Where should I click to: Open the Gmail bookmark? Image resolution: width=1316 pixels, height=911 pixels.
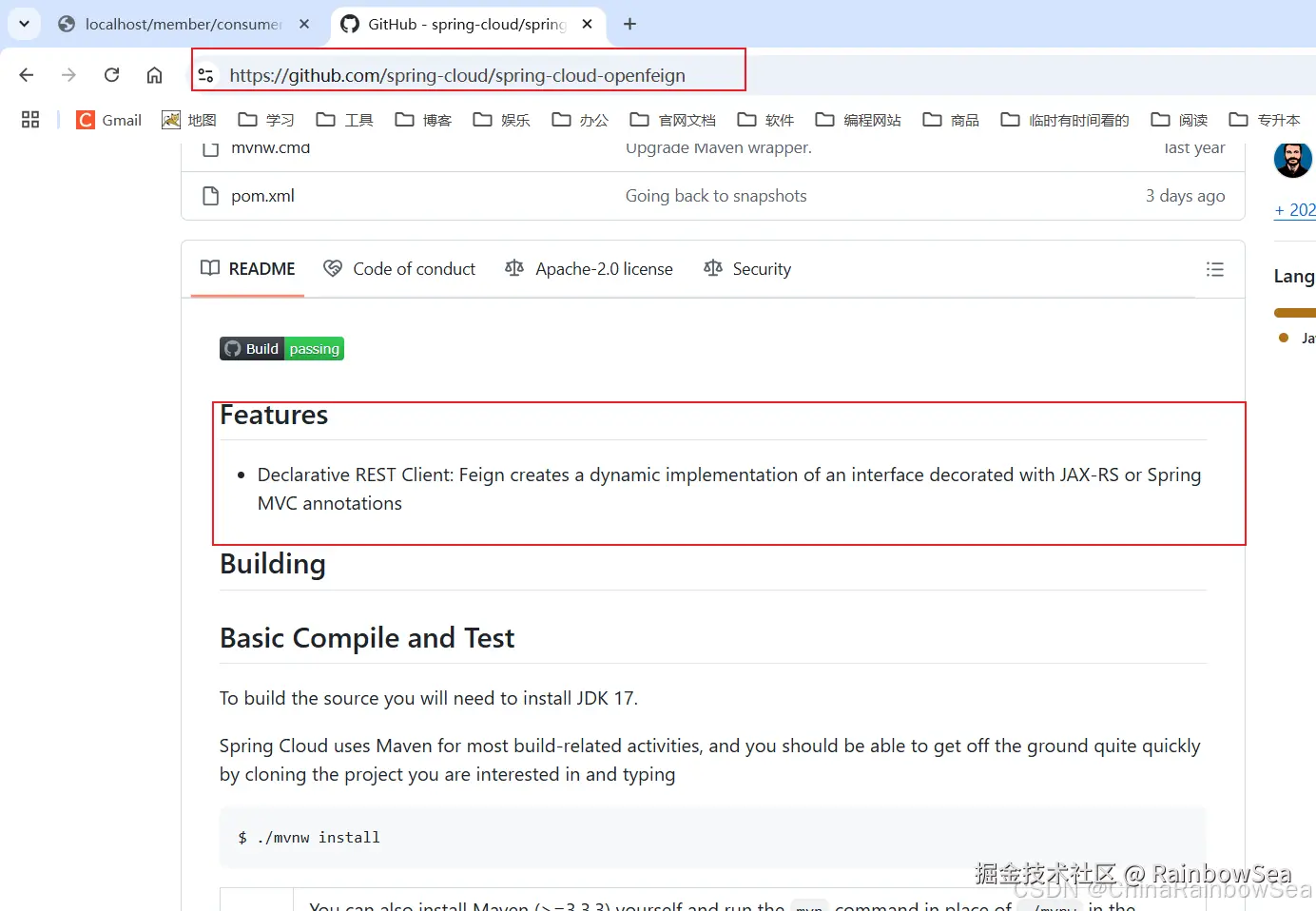pos(109,120)
